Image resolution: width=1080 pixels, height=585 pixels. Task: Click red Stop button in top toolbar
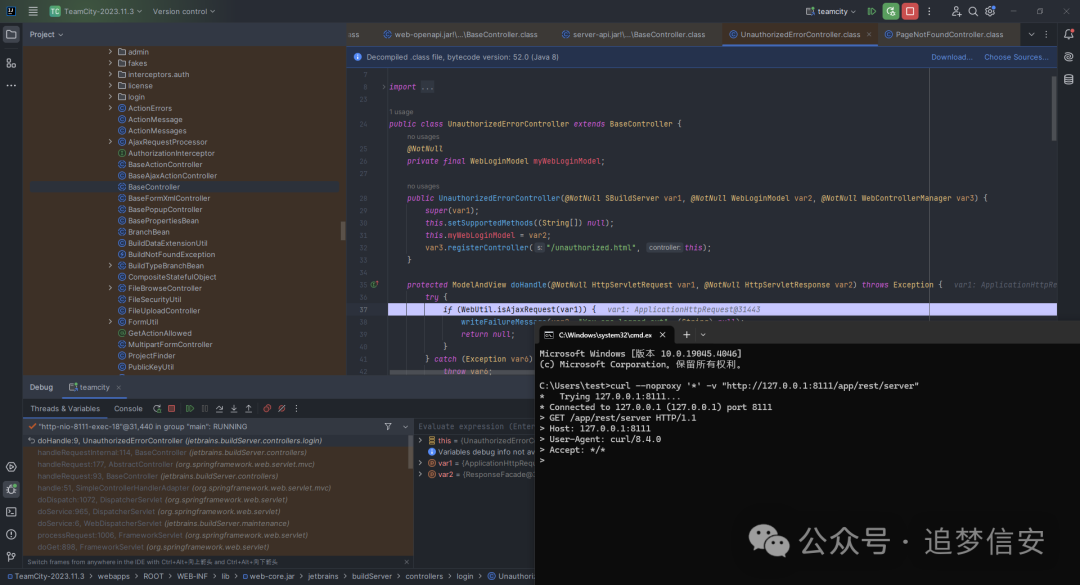(910, 11)
